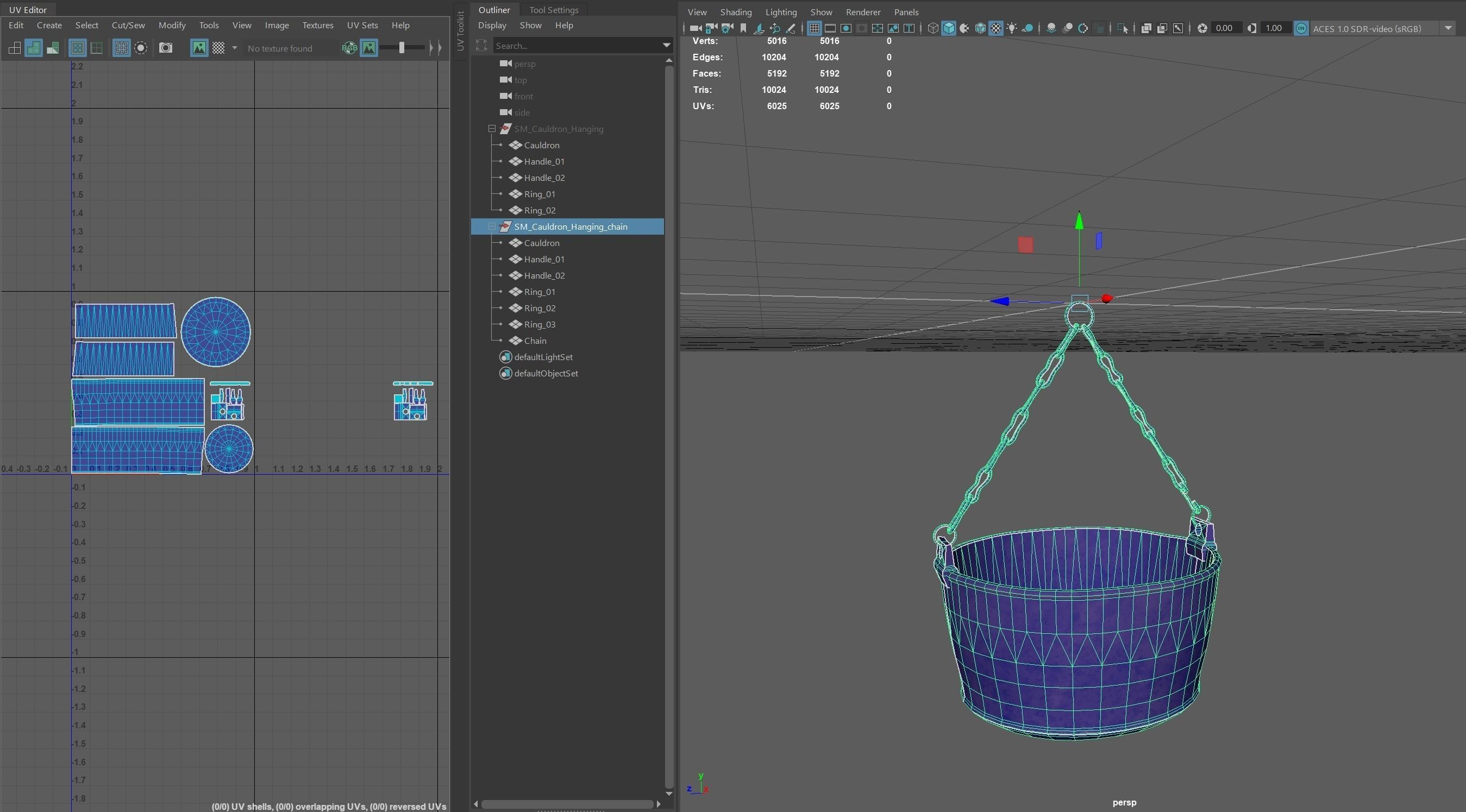Click Resolution Gate icon
1466x812 pixels.
pos(846,28)
